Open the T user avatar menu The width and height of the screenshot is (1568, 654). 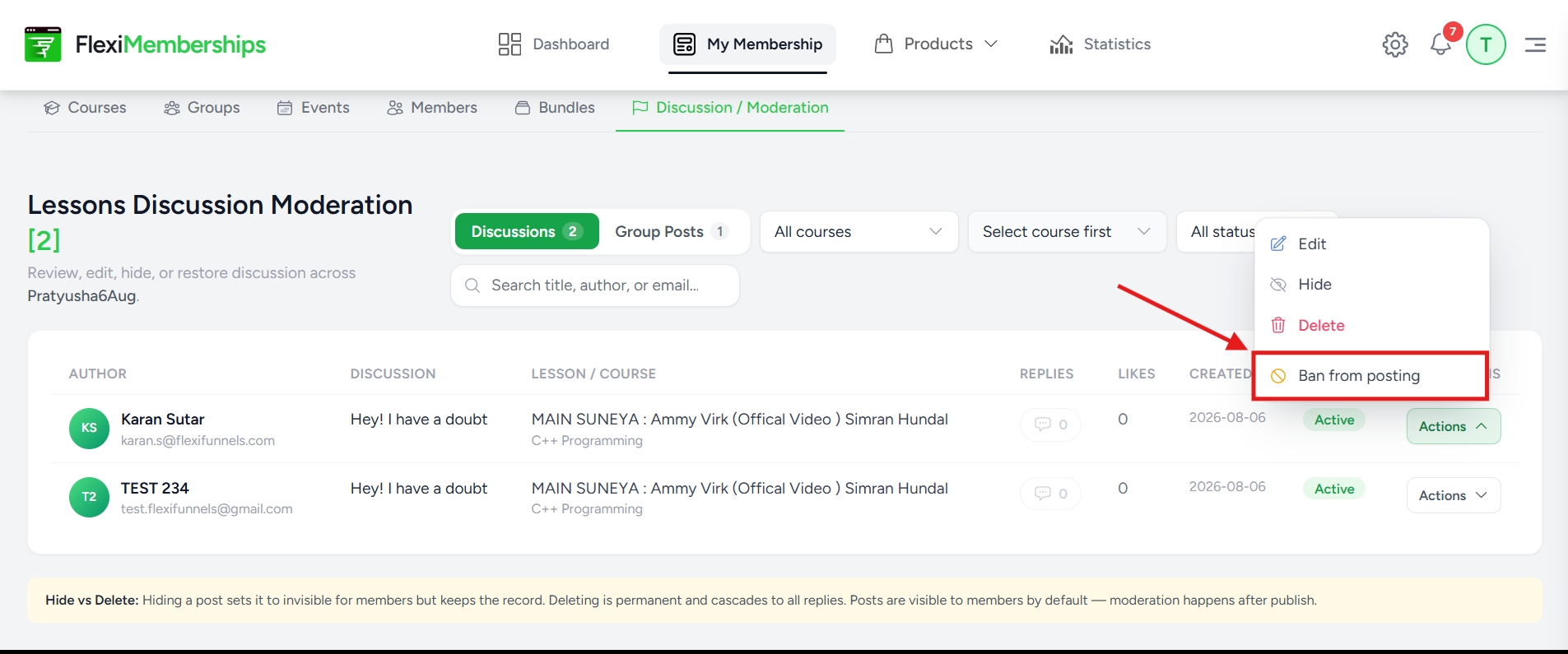click(1486, 44)
